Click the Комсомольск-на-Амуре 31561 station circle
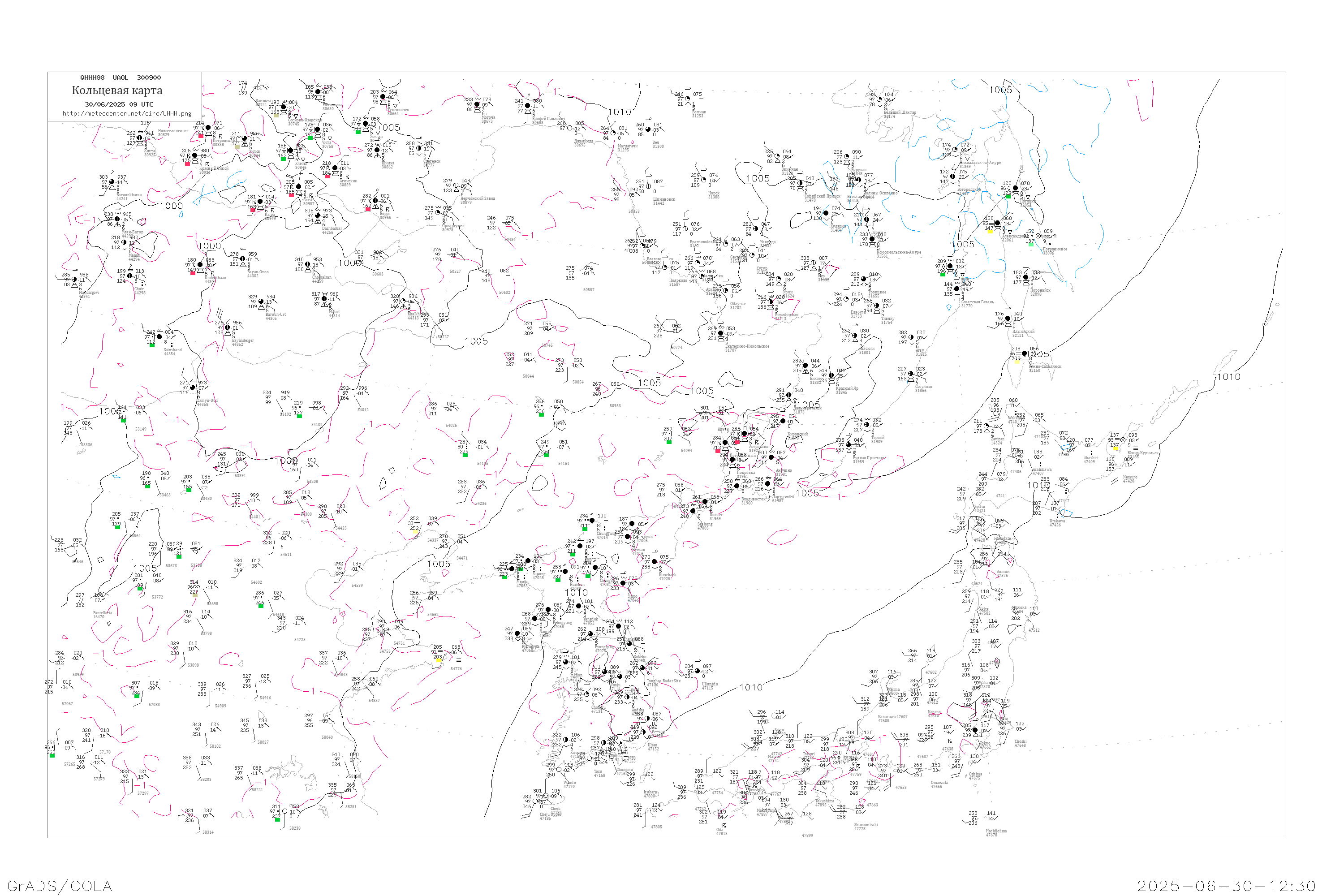1344x896 pixels. [872, 239]
